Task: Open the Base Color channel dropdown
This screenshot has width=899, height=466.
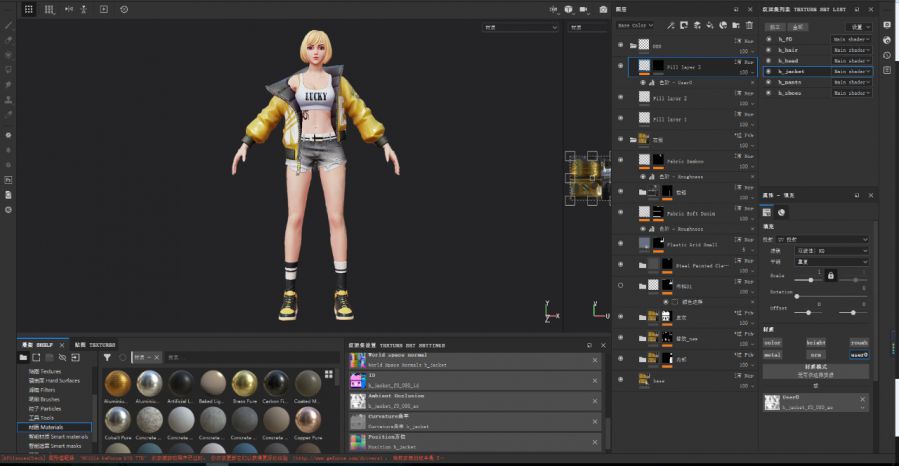Action: [635, 25]
